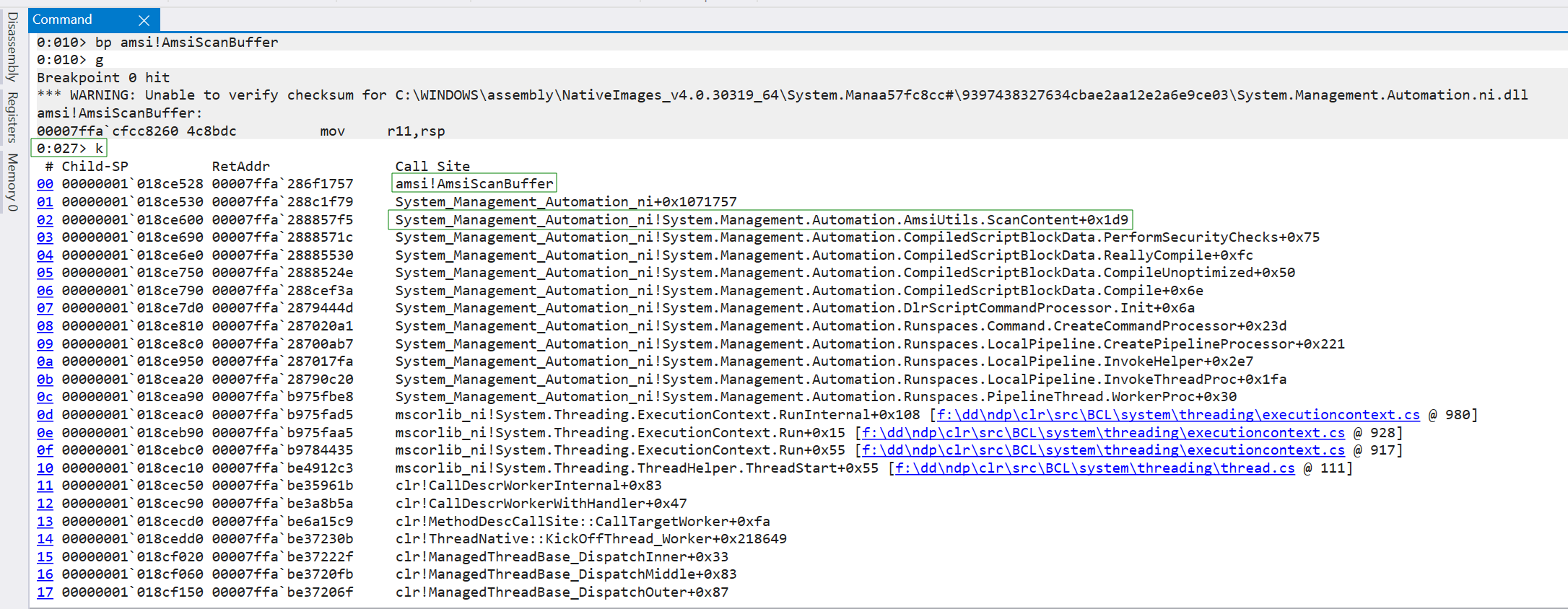This screenshot has width=1568, height=609.
Task: Click stack frame 13 link
Action: pos(45,522)
